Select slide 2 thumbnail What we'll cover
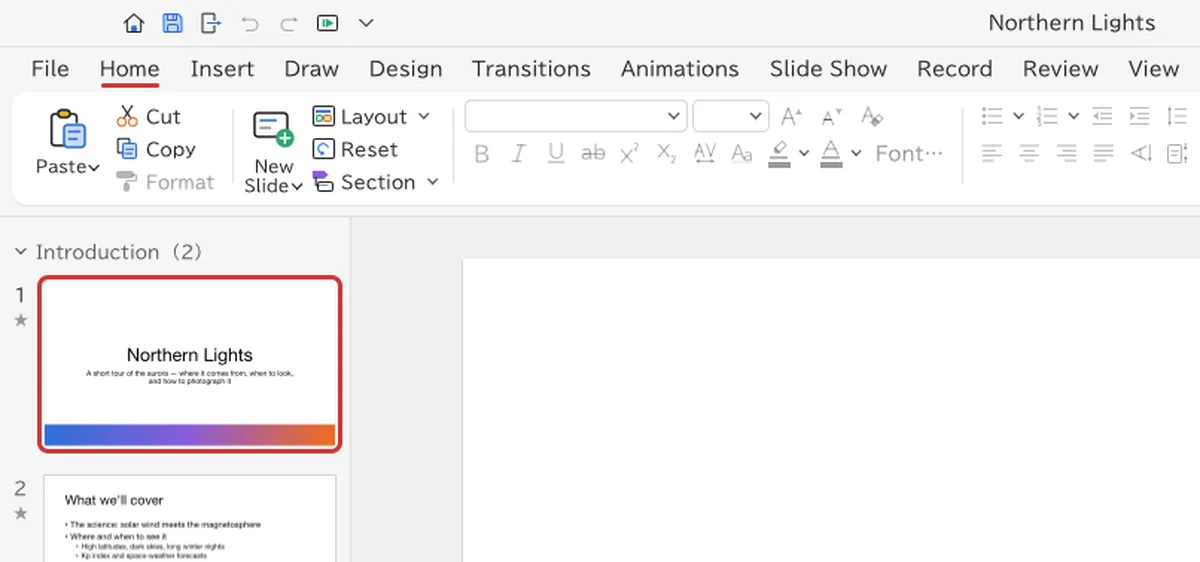The image size is (1200, 562). tap(190, 518)
